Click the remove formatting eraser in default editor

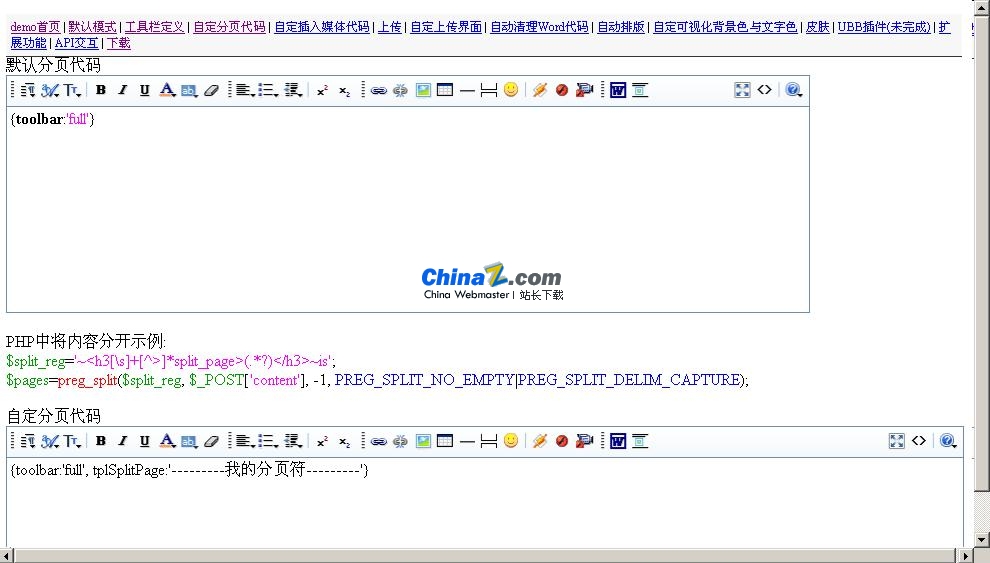coord(211,90)
